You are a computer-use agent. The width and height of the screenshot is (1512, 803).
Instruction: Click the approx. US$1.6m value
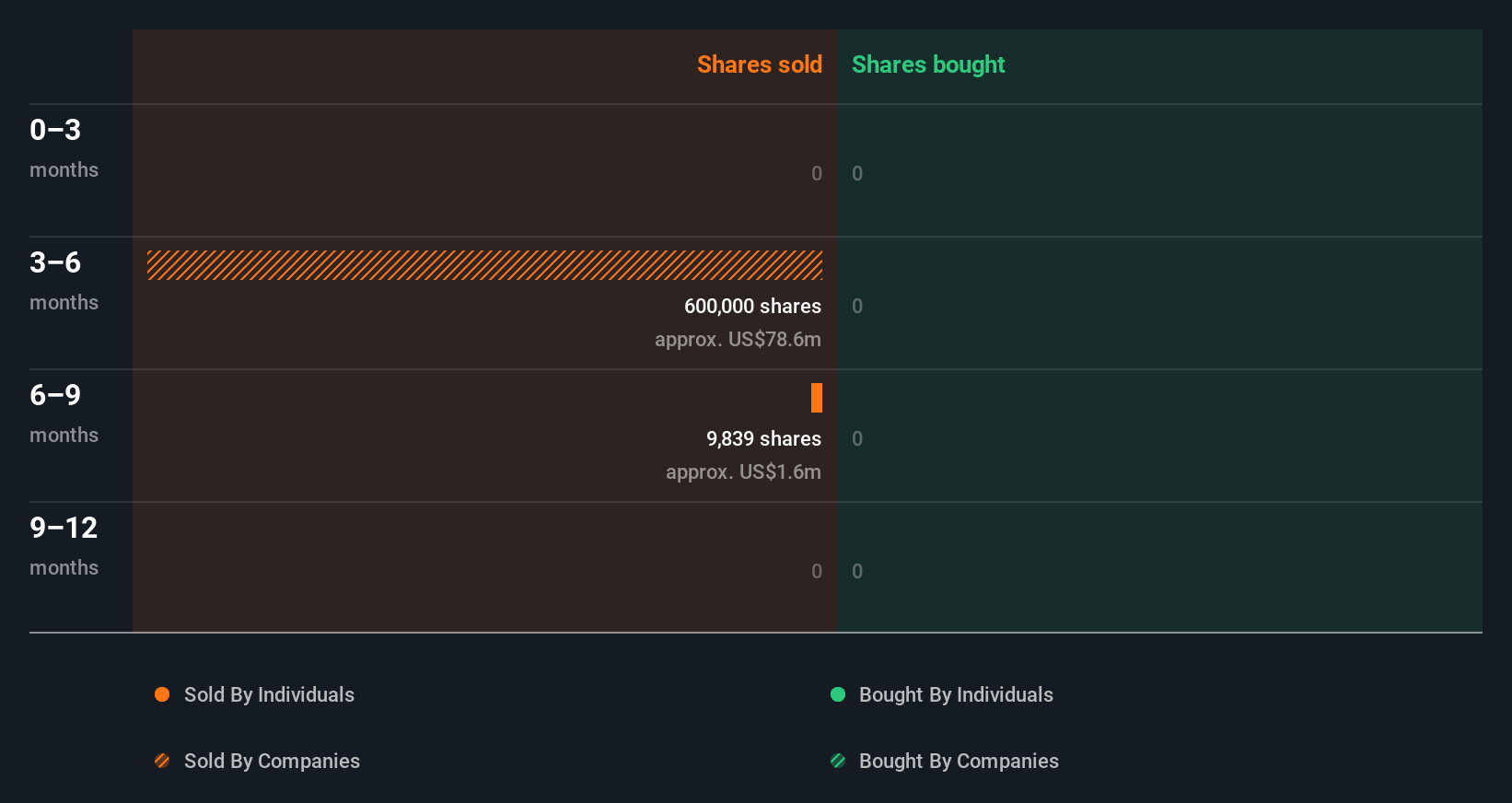(743, 471)
